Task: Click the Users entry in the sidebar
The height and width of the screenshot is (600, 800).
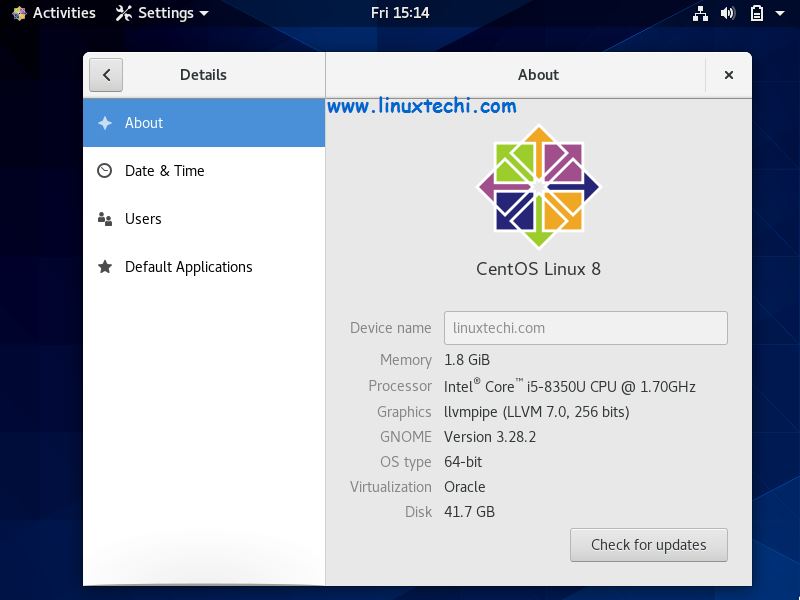Action: click(143, 219)
